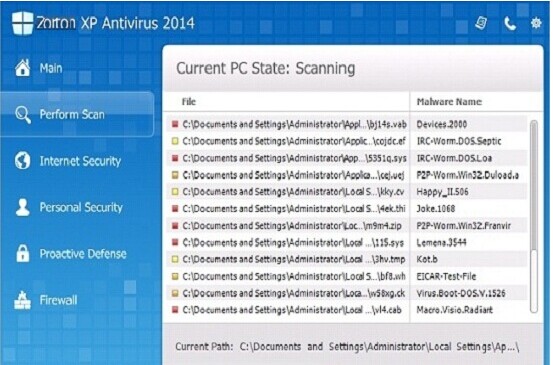The height and width of the screenshot is (365, 553).
Task: Open the Firewall section
Action: pos(58,300)
